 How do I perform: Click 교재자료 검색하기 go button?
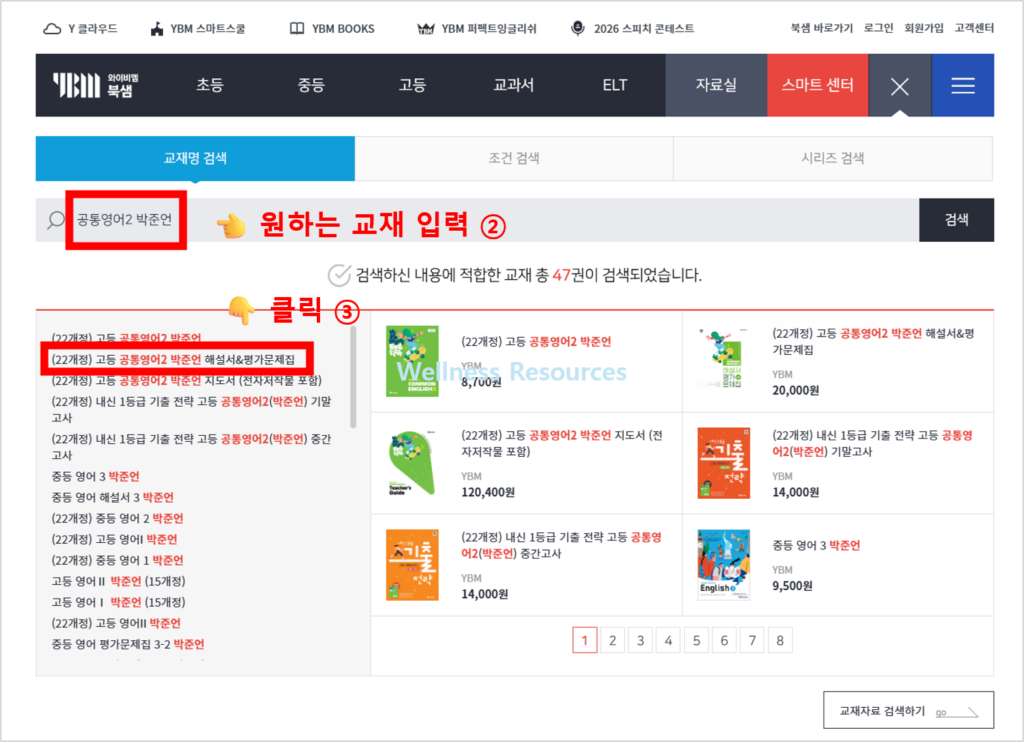[x=908, y=710]
